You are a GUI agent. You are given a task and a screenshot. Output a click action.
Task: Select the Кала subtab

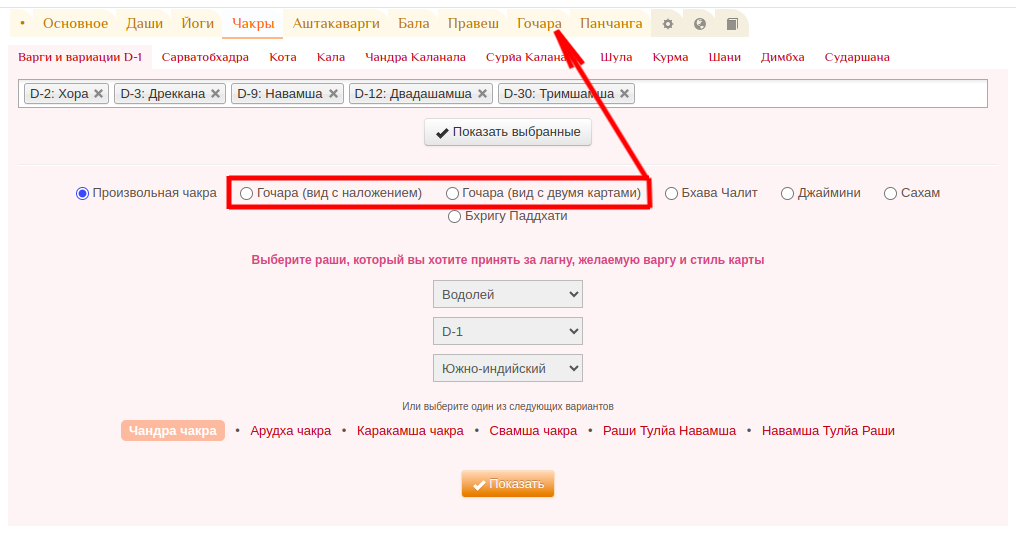coord(331,57)
